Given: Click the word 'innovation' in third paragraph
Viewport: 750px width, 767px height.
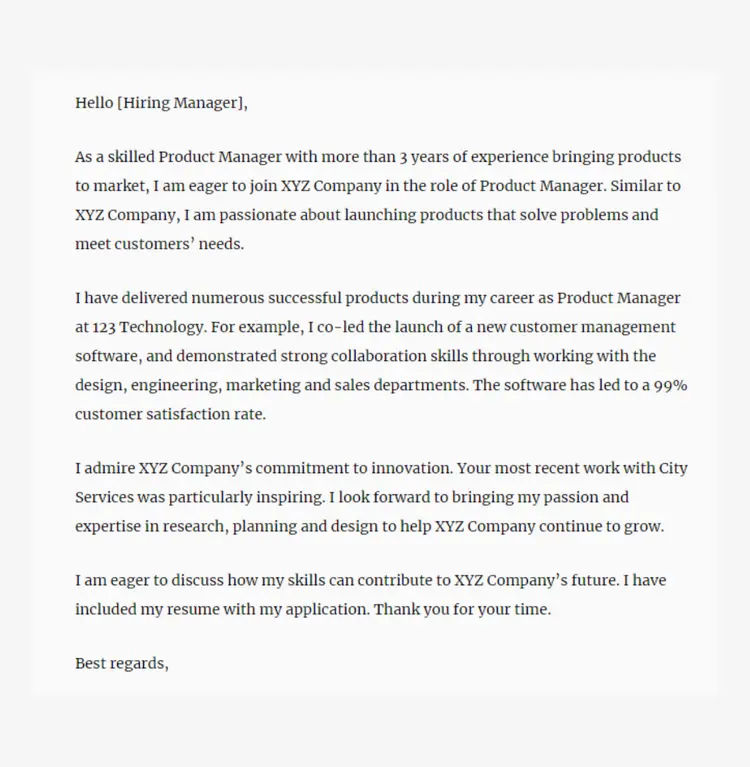Looking at the screenshot, I should pyautogui.click(x=411, y=468).
